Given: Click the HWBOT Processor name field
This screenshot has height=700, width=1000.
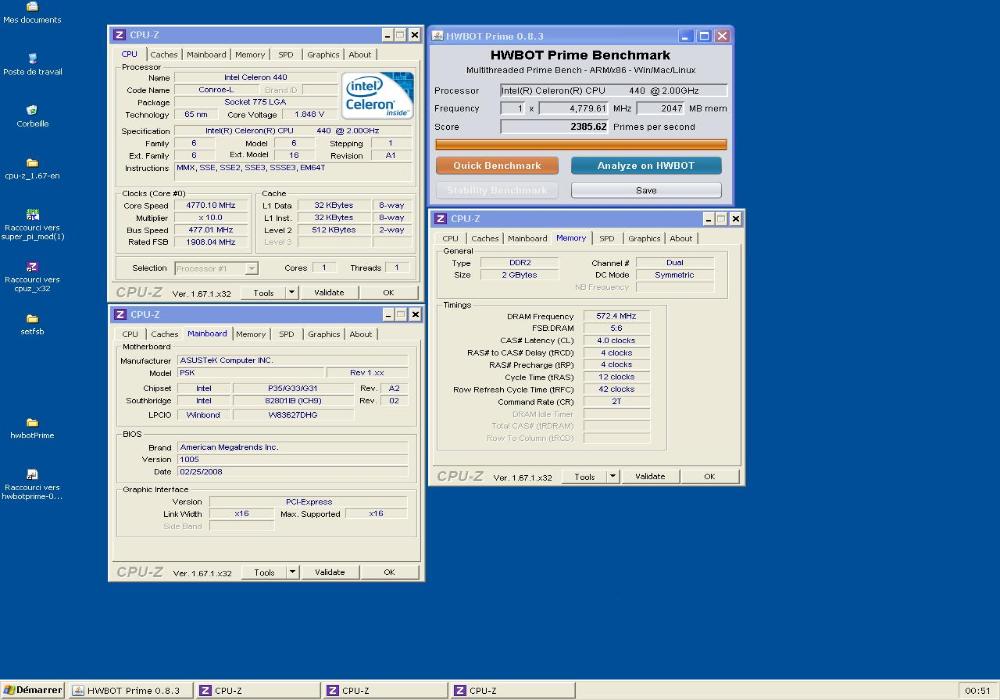Looking at the screenshot, I should [x=614, y=91].
